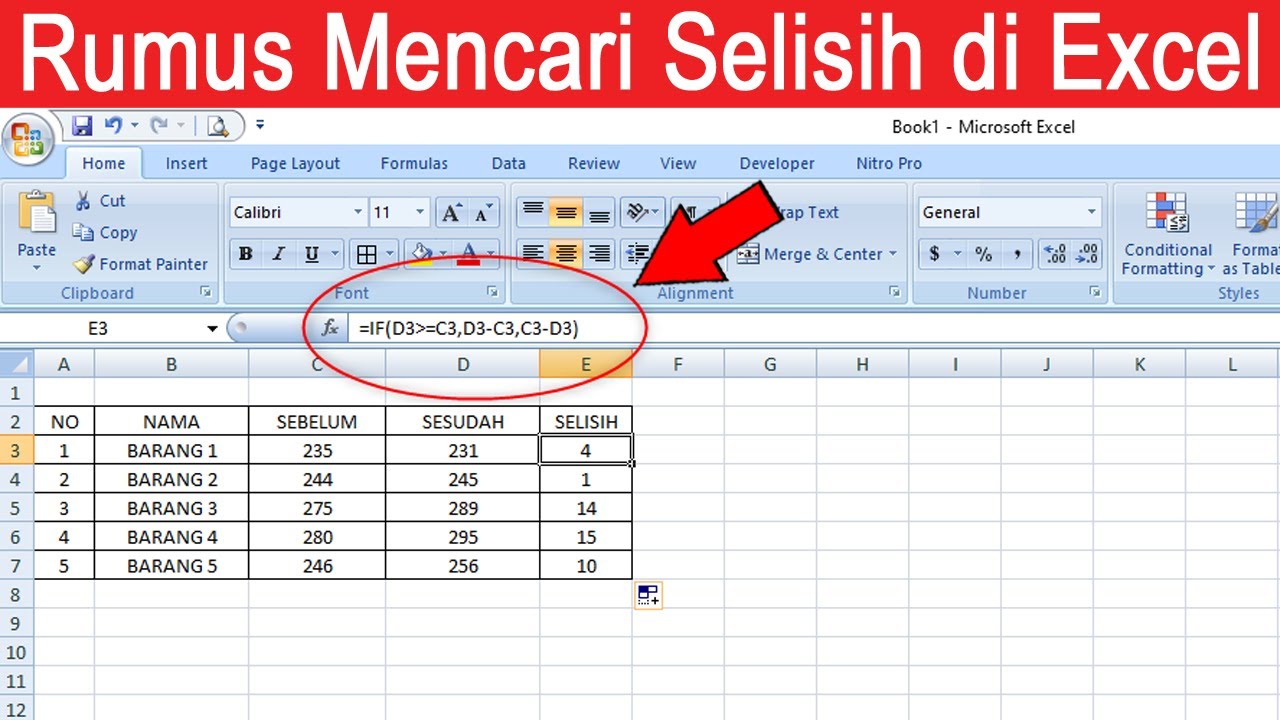Click the Select All corner button
Viewport: 1280px width, 720px height.
(16, 364)
